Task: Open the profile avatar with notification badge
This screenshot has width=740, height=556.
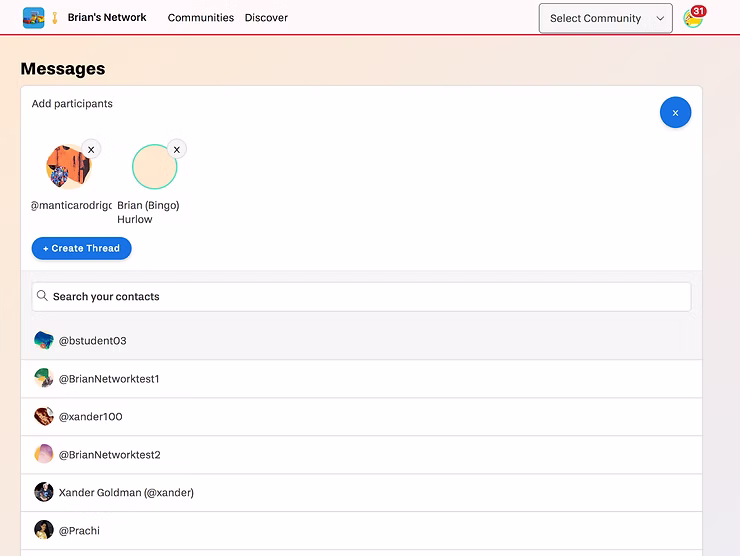Action: pyautogui.click(x=692, y=18)
